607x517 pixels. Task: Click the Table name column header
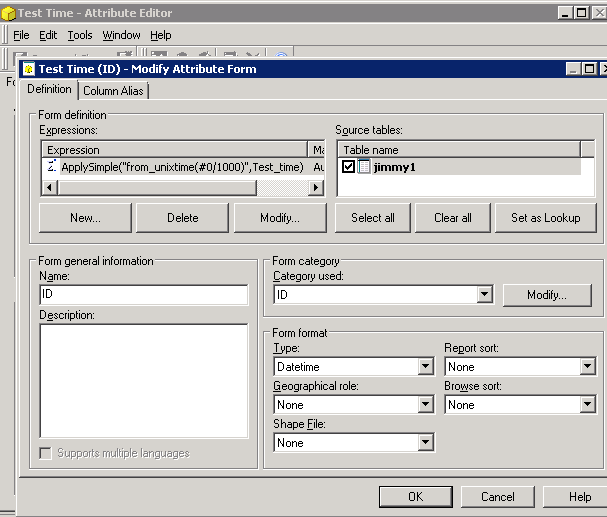tap(459, 150)
